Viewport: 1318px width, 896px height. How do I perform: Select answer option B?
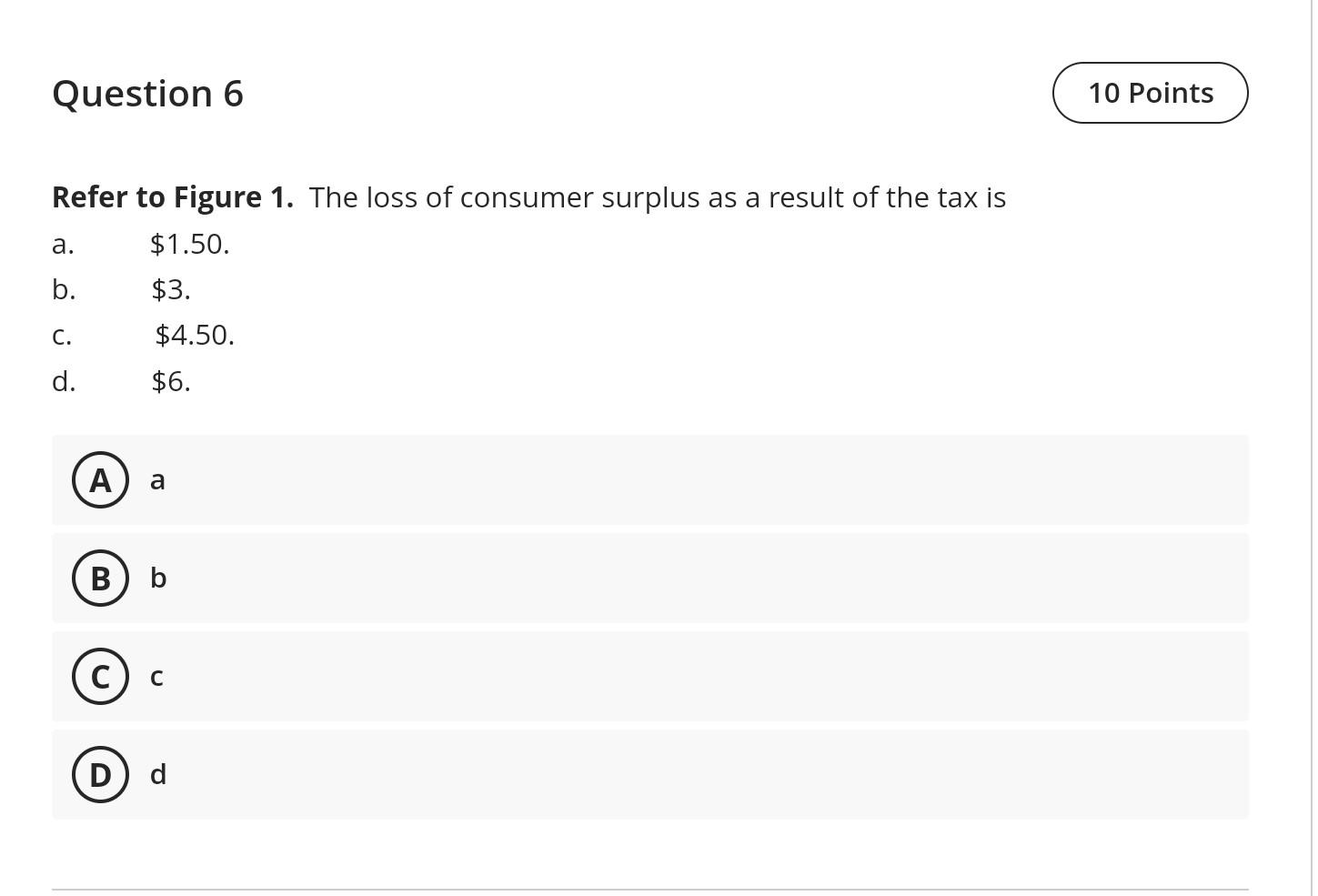click(650, 578)
